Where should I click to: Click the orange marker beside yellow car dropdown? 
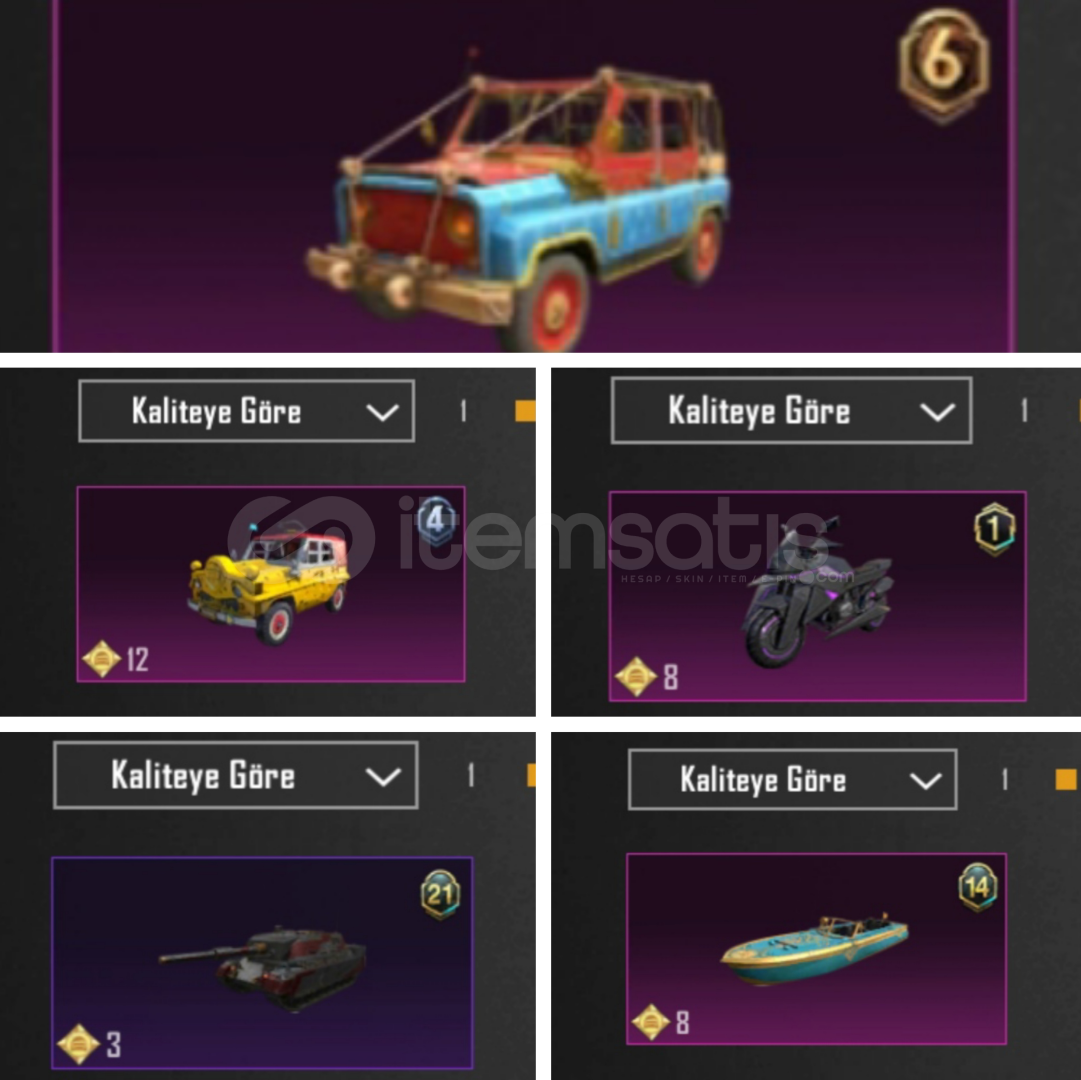pos(525,411)
